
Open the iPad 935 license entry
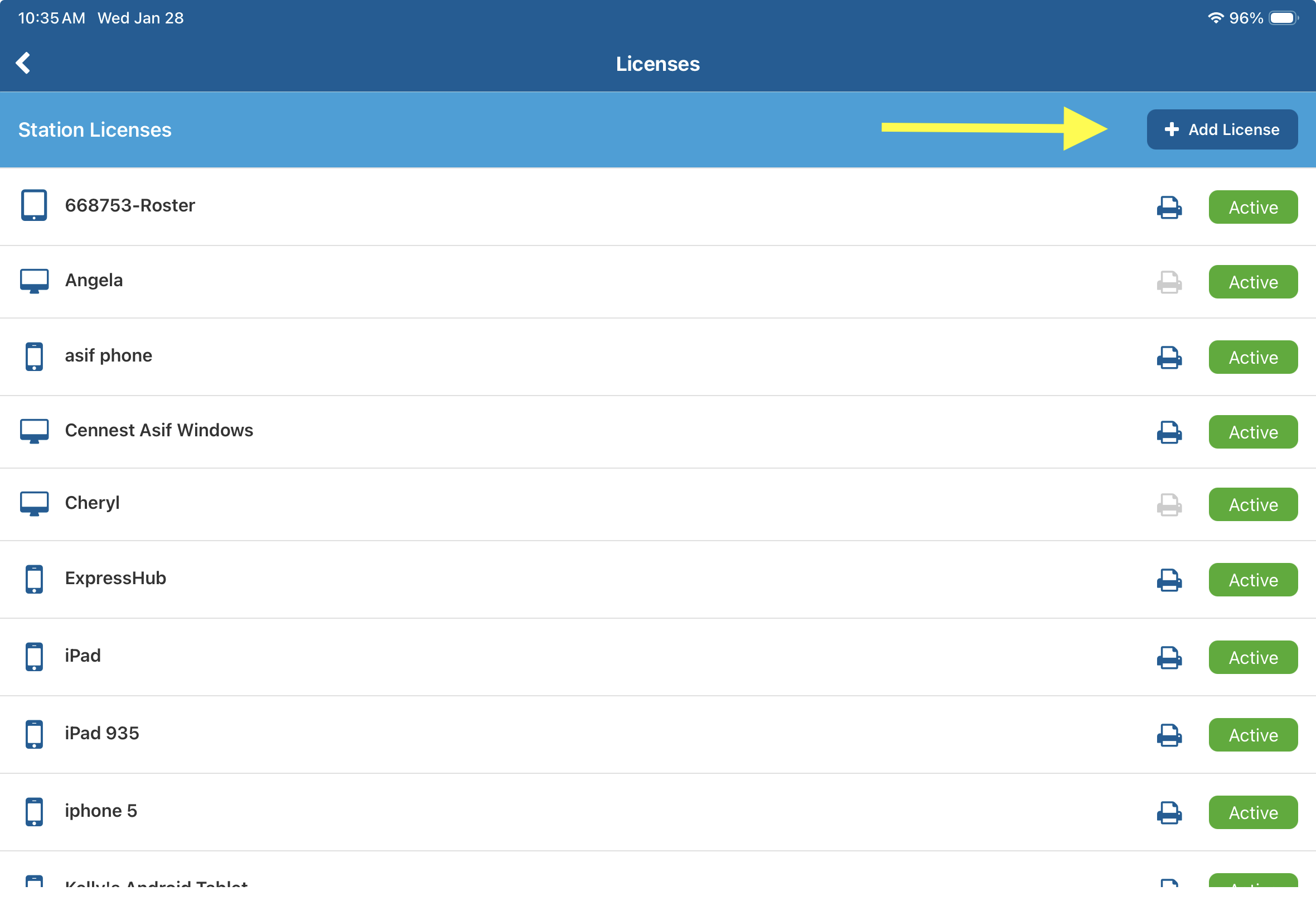(102, 733)
